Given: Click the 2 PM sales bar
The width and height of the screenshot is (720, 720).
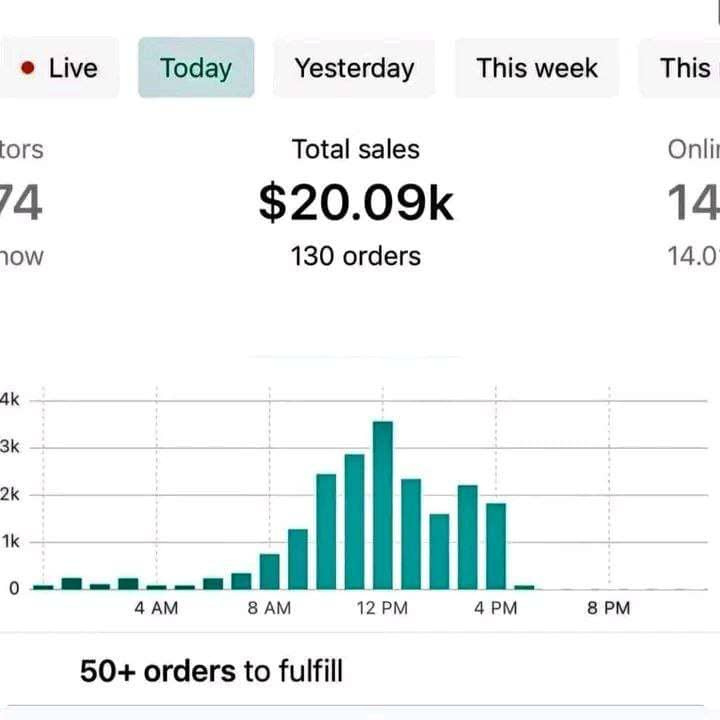Looking at the screenshot, I should point(439,551).
